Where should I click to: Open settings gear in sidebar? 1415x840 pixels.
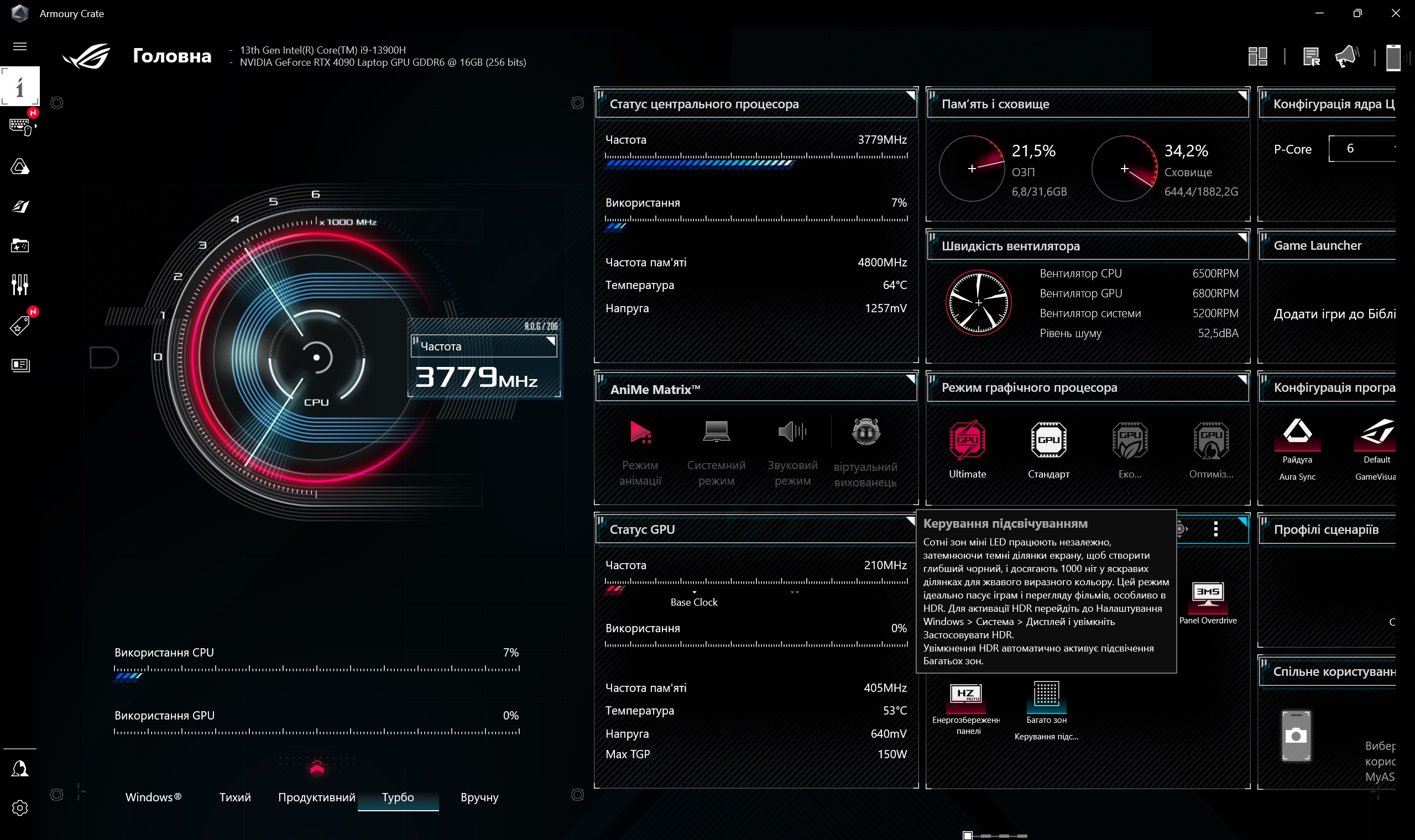tap(20, 808)
